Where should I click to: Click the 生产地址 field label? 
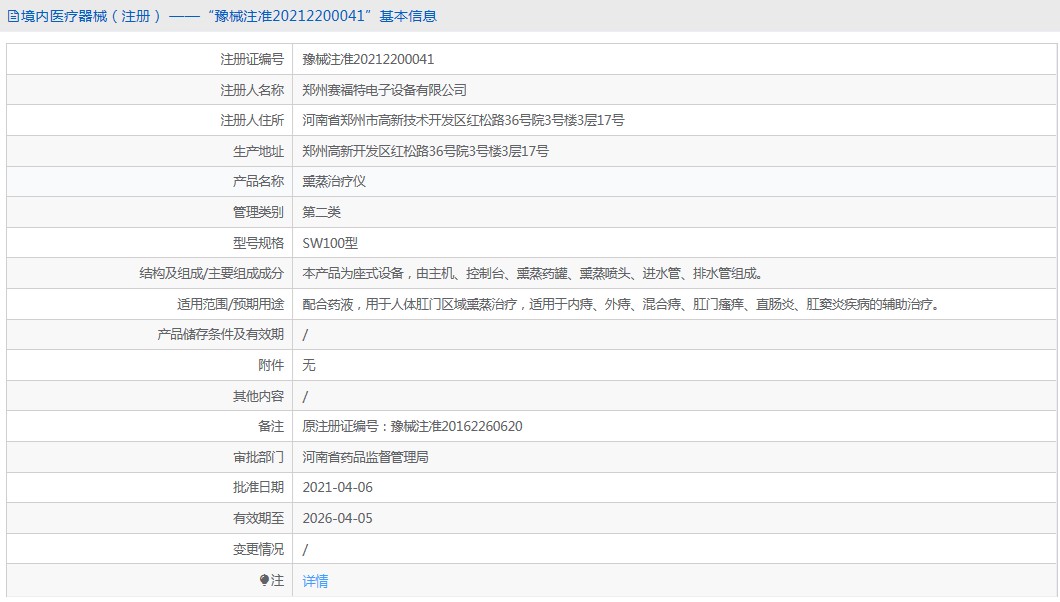click(x=258, y=151)
